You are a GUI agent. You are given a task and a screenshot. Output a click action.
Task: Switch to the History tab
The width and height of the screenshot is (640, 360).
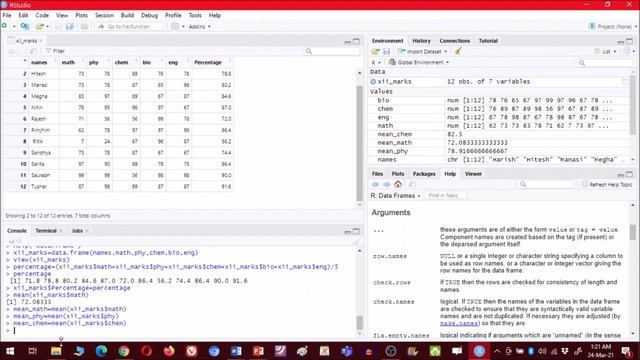click(421, 41)
